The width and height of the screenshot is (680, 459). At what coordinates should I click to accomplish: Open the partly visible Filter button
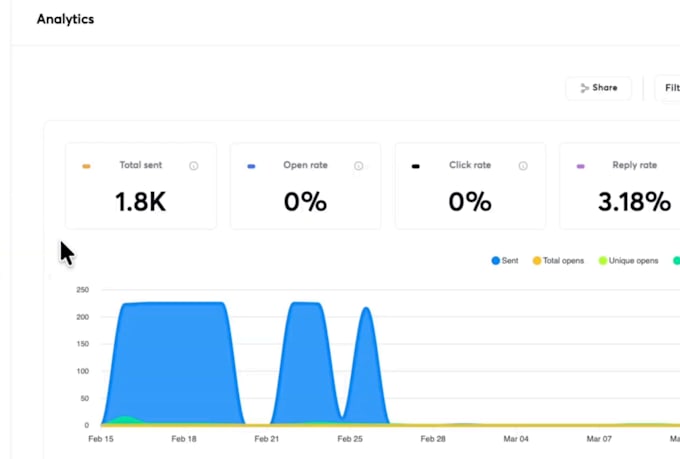[667, 88]
